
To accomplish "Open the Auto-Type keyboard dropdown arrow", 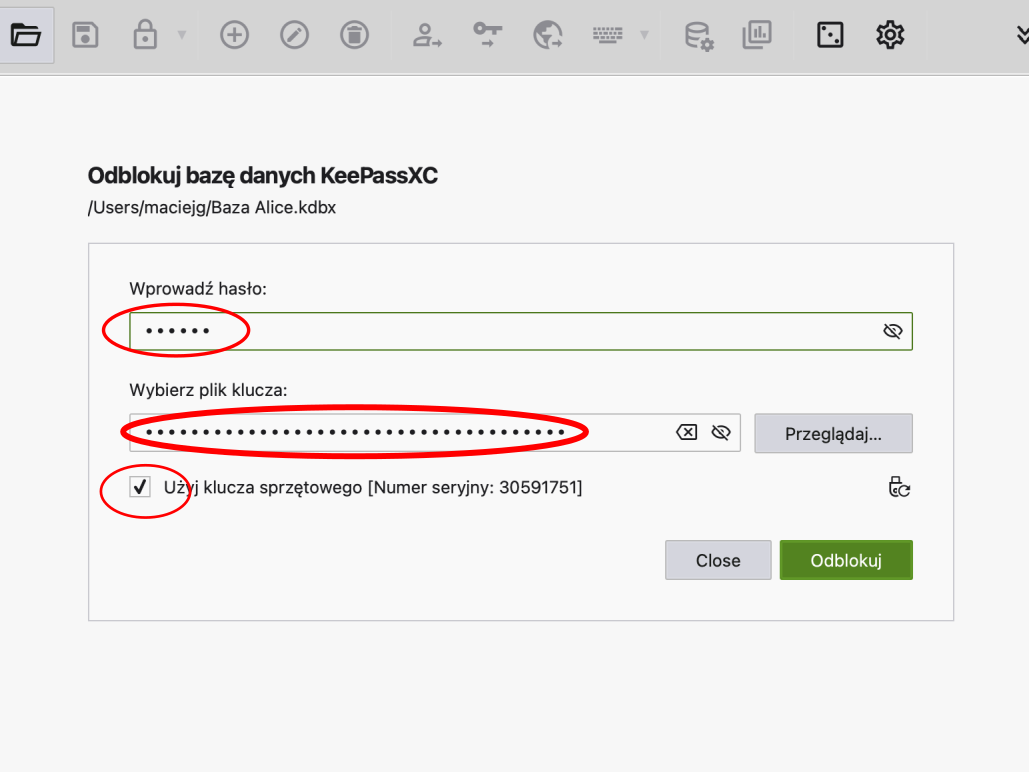I will 644,36.
